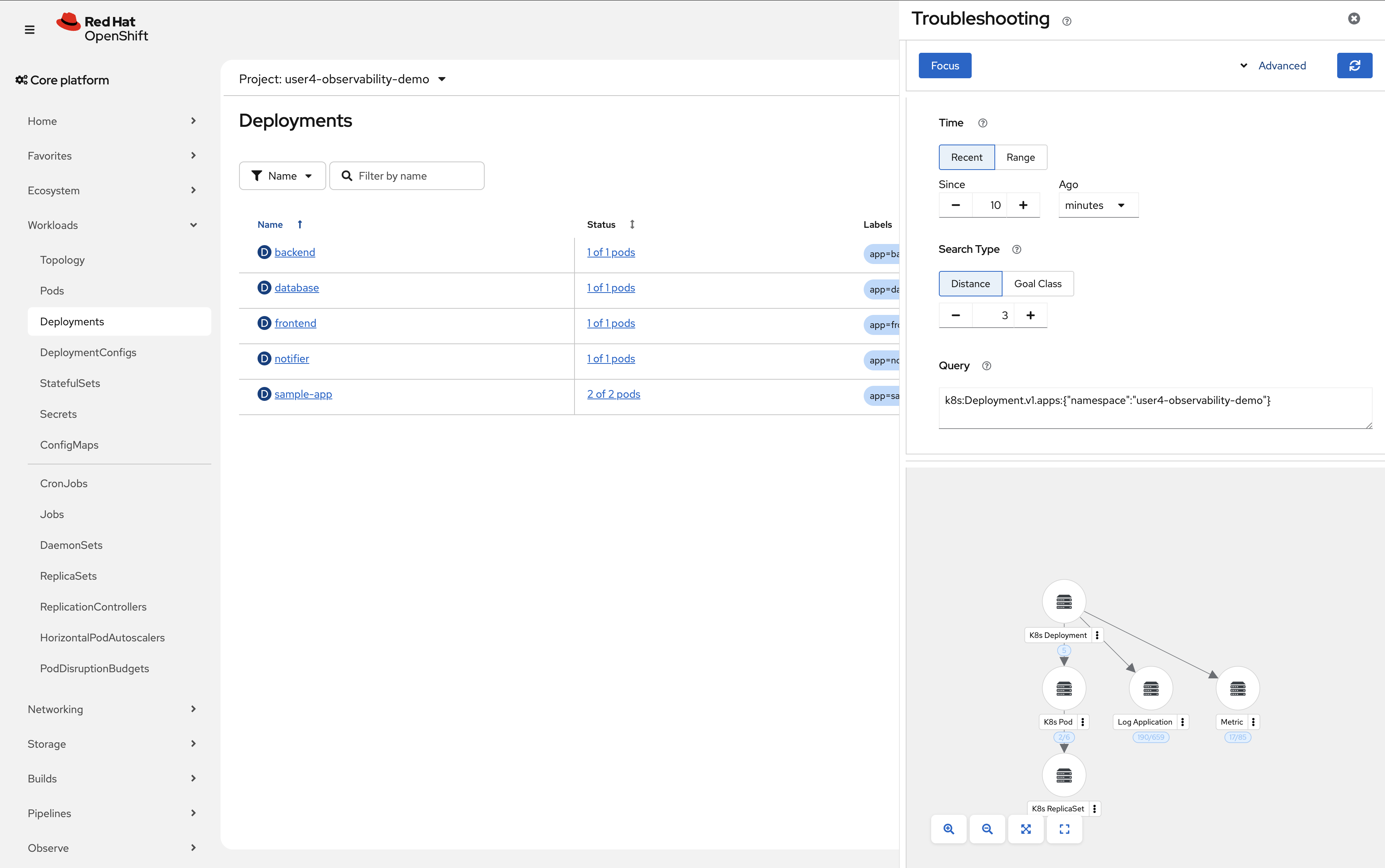Open the navigation hamburger menu
Screen dimensions: 1385x868
click(29, 29)
